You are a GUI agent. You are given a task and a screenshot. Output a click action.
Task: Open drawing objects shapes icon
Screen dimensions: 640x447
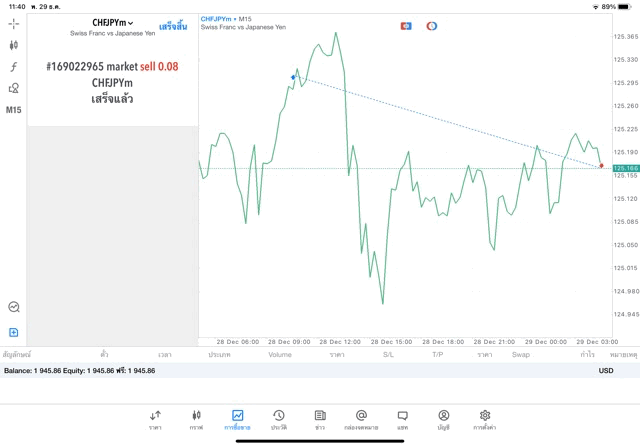tap(14, 88)
